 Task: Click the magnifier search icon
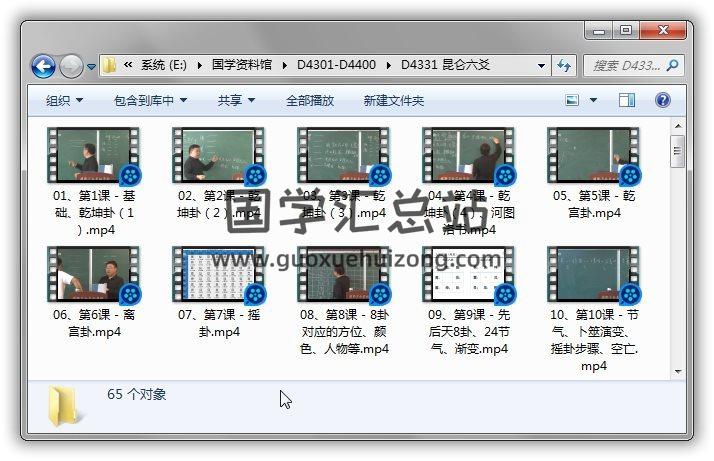(673, 66)
